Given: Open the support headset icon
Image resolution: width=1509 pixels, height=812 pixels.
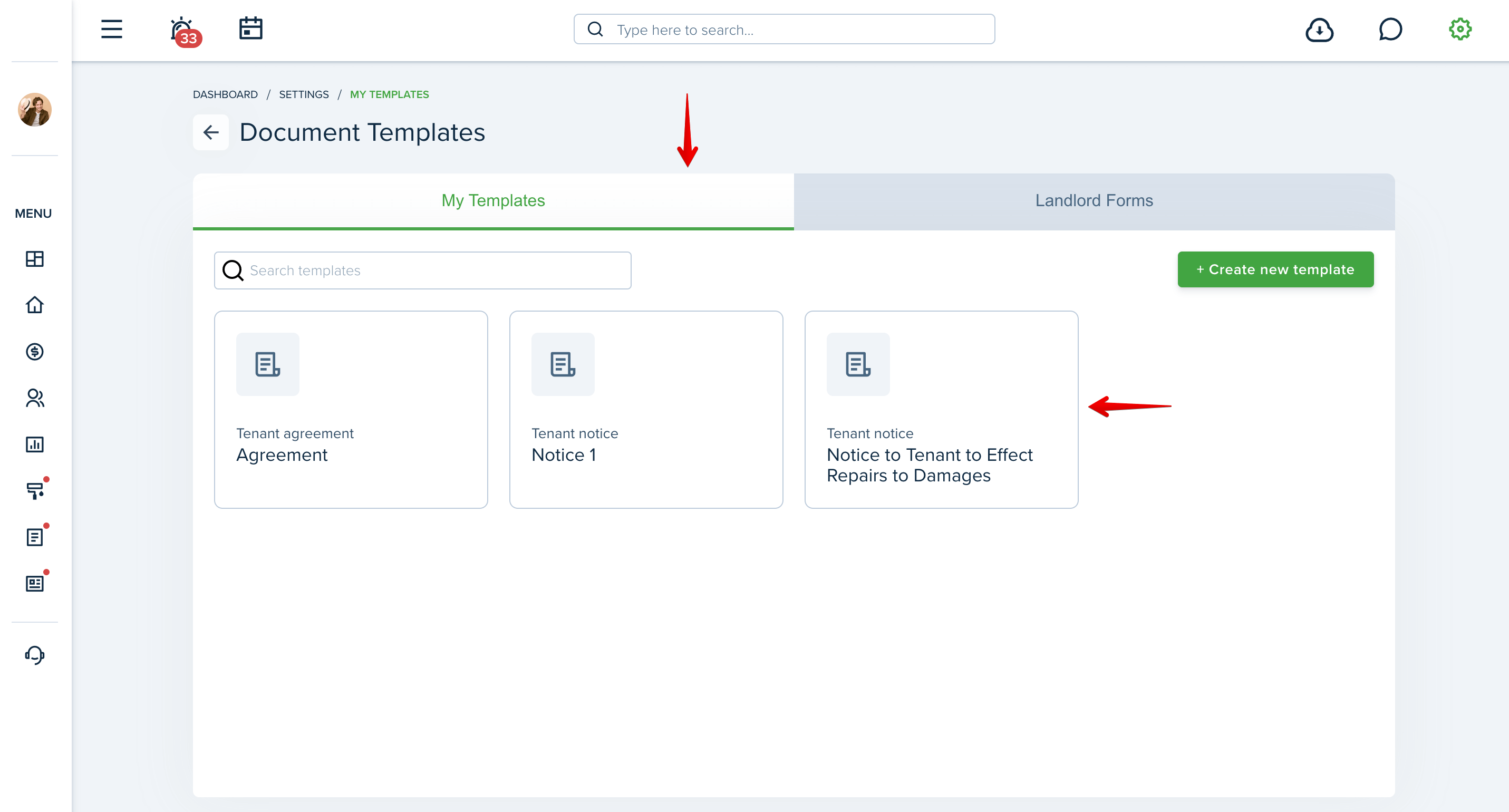Looking at the screenshot, I should point(35,654).
